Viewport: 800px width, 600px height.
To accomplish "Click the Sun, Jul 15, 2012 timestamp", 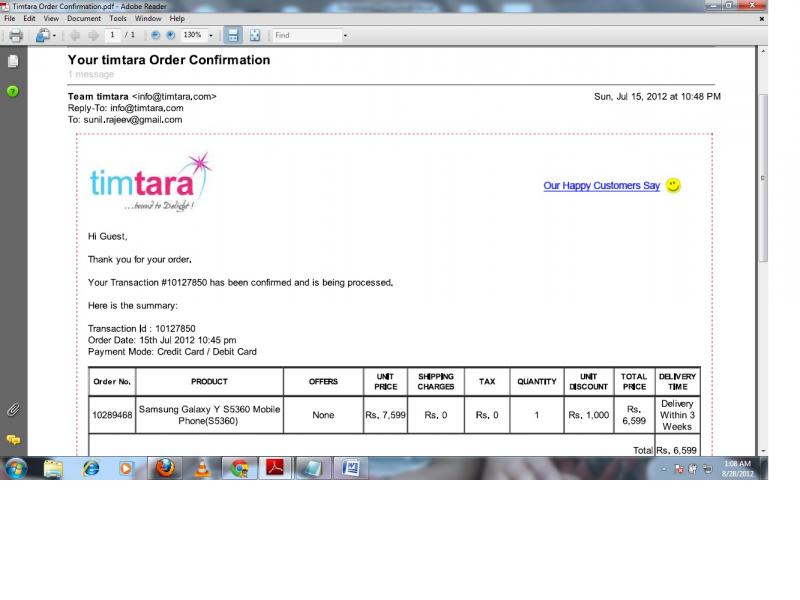I will 657,96.
